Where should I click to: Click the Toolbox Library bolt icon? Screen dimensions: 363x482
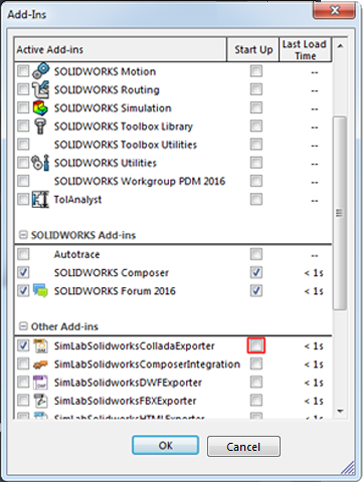pos(40,126)
